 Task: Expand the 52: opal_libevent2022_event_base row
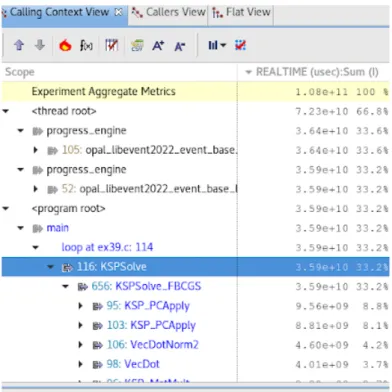pyautogui.click(x=36, y=189)
